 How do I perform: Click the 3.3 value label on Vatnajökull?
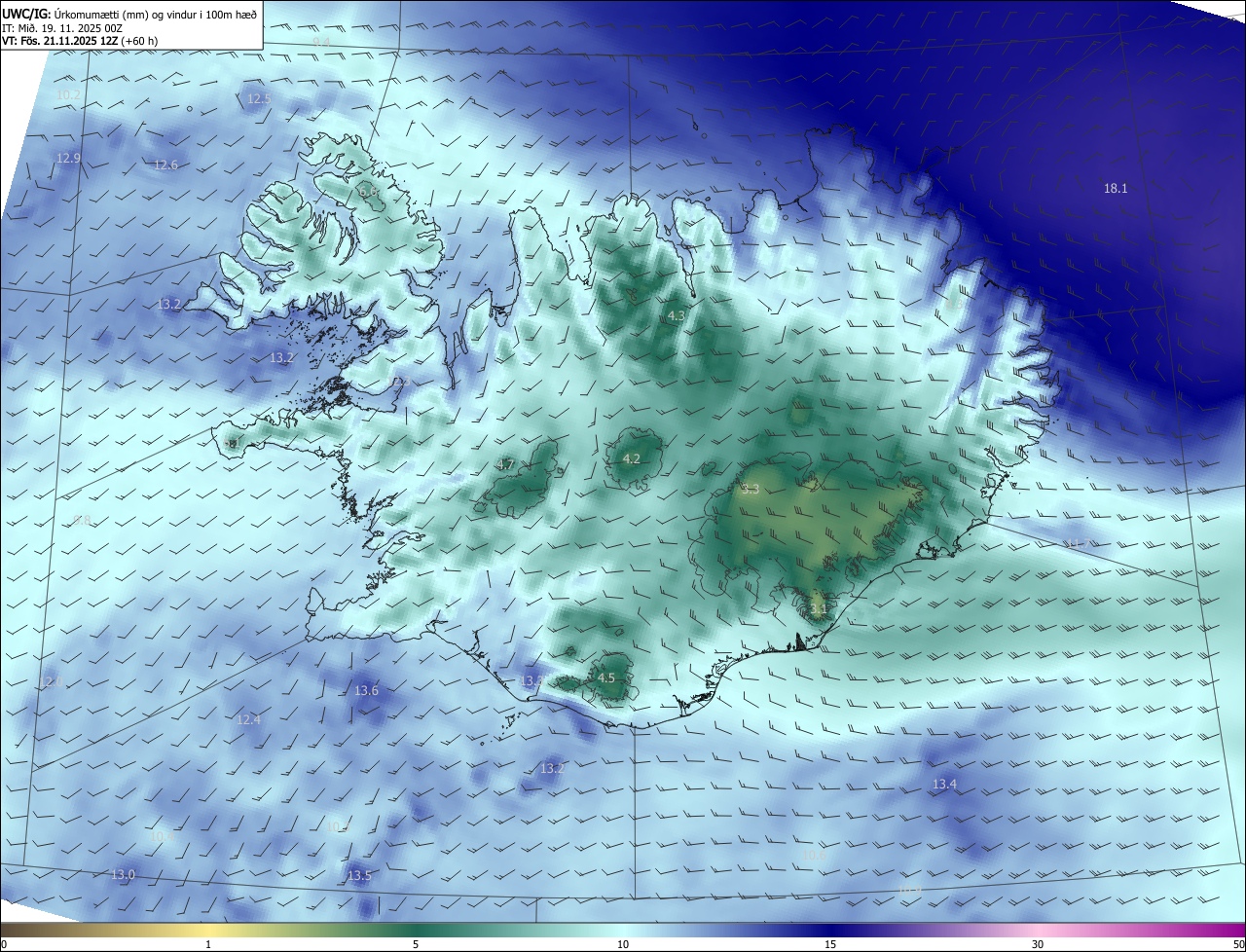click(x=750, y=490)
